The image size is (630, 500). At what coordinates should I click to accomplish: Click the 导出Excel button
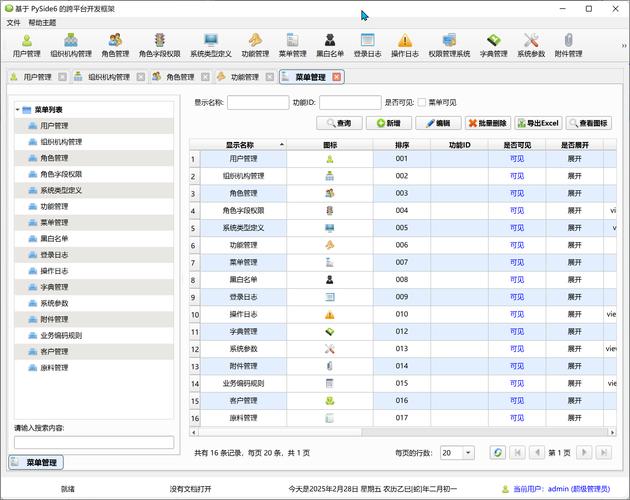click(538, 123)
